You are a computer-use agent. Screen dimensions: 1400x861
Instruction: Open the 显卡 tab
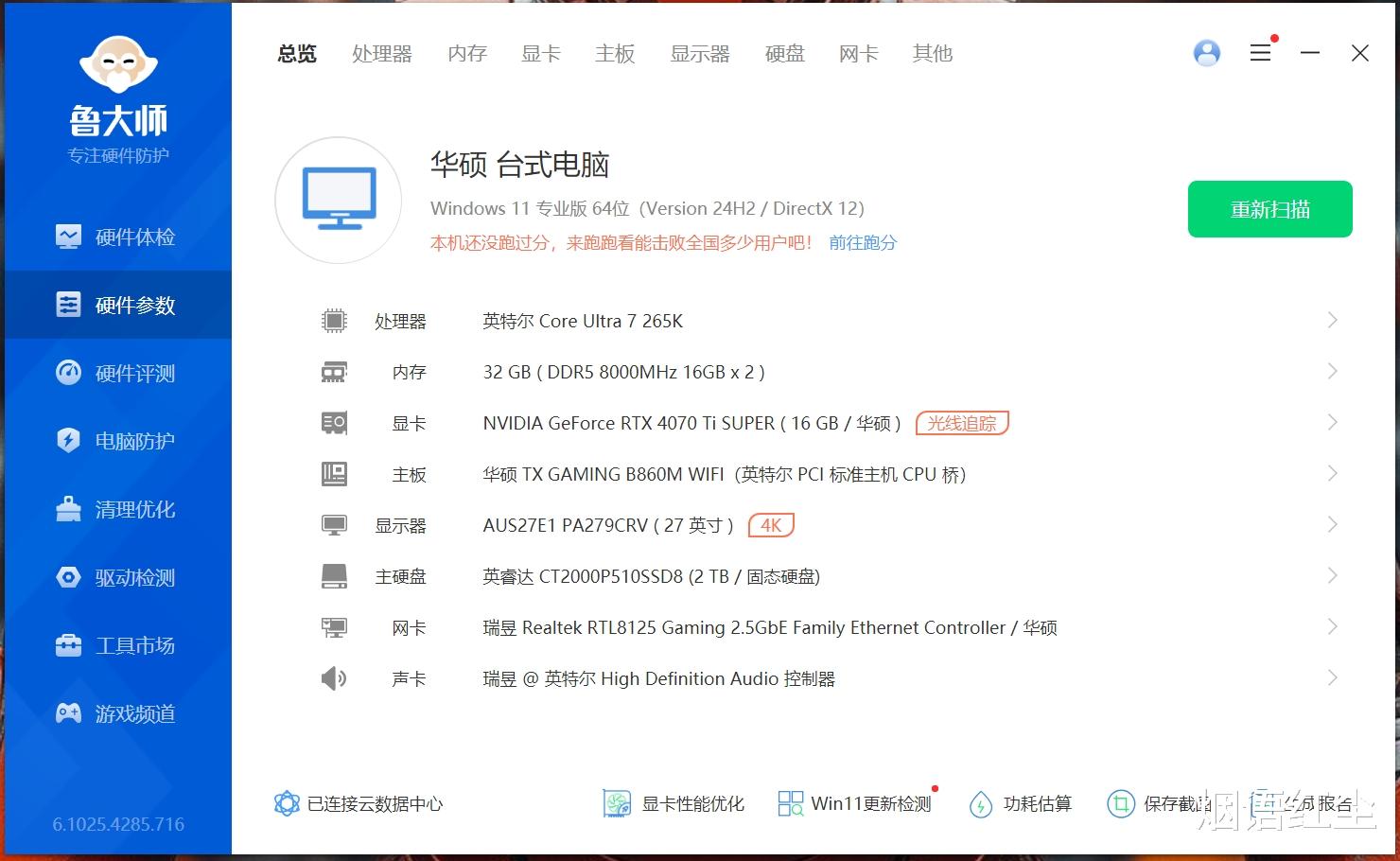click(x=541, y=54)
